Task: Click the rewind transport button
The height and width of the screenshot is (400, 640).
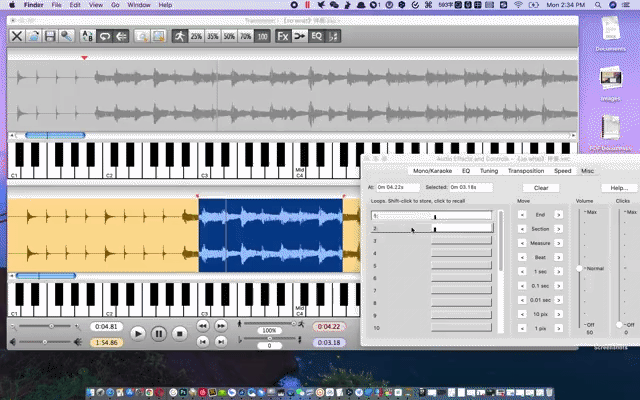Action: pos(202,326)
